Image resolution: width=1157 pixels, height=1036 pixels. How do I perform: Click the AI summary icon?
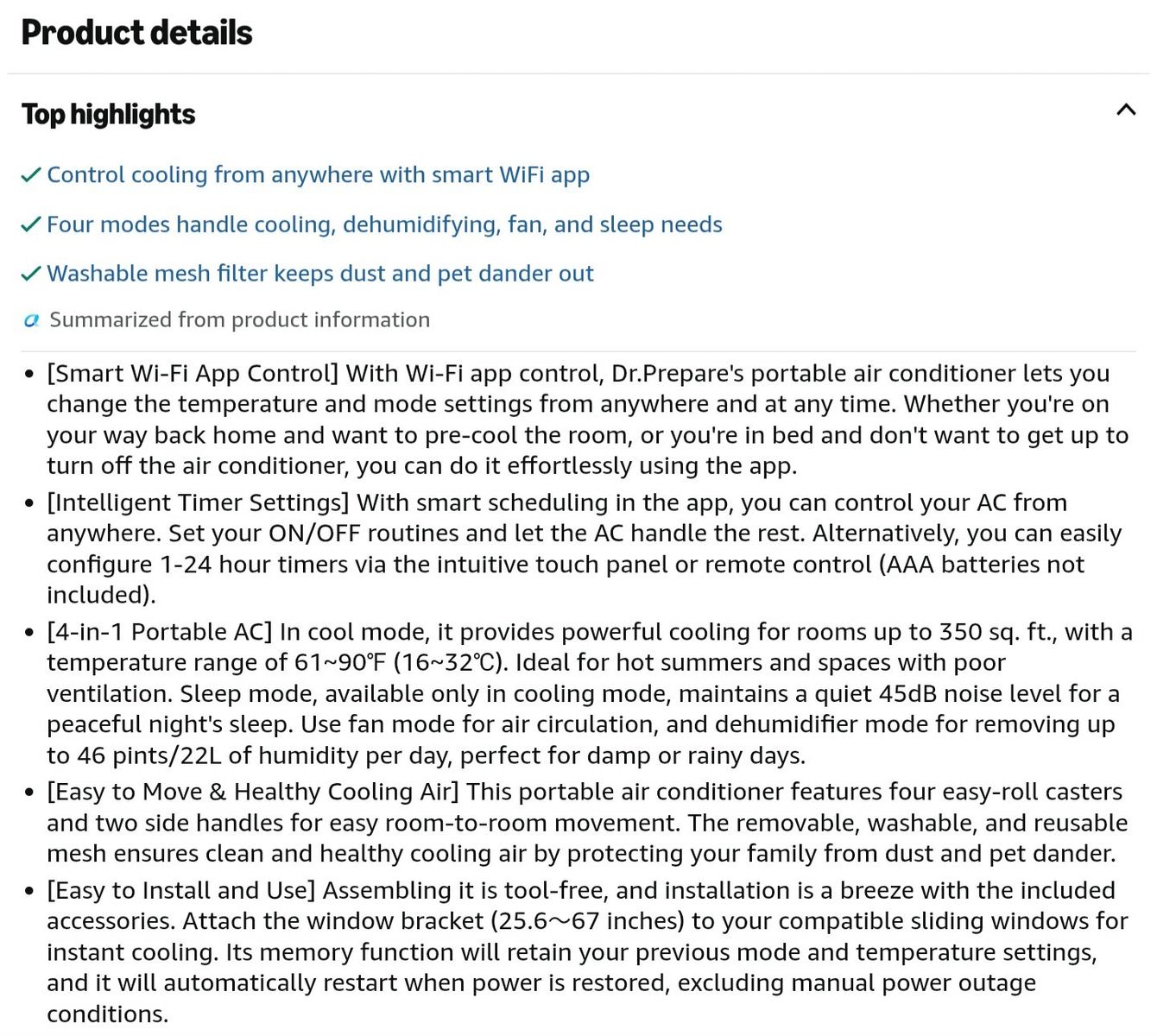click(x=32, y=320)
